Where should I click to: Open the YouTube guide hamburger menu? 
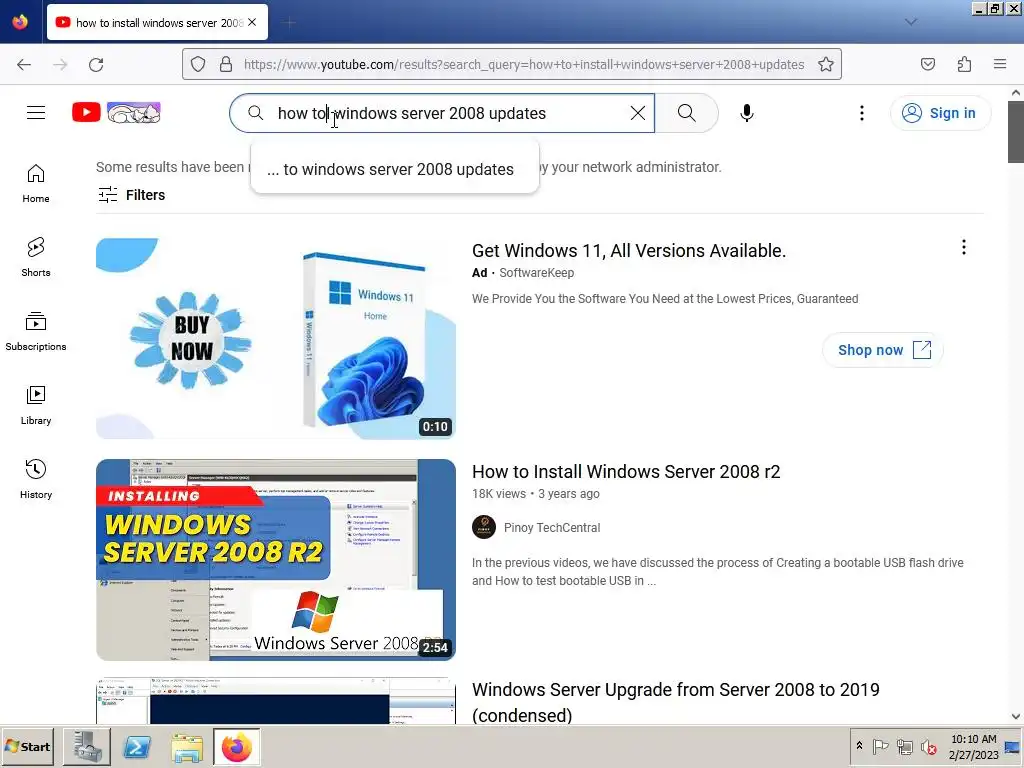pos(36,113)
